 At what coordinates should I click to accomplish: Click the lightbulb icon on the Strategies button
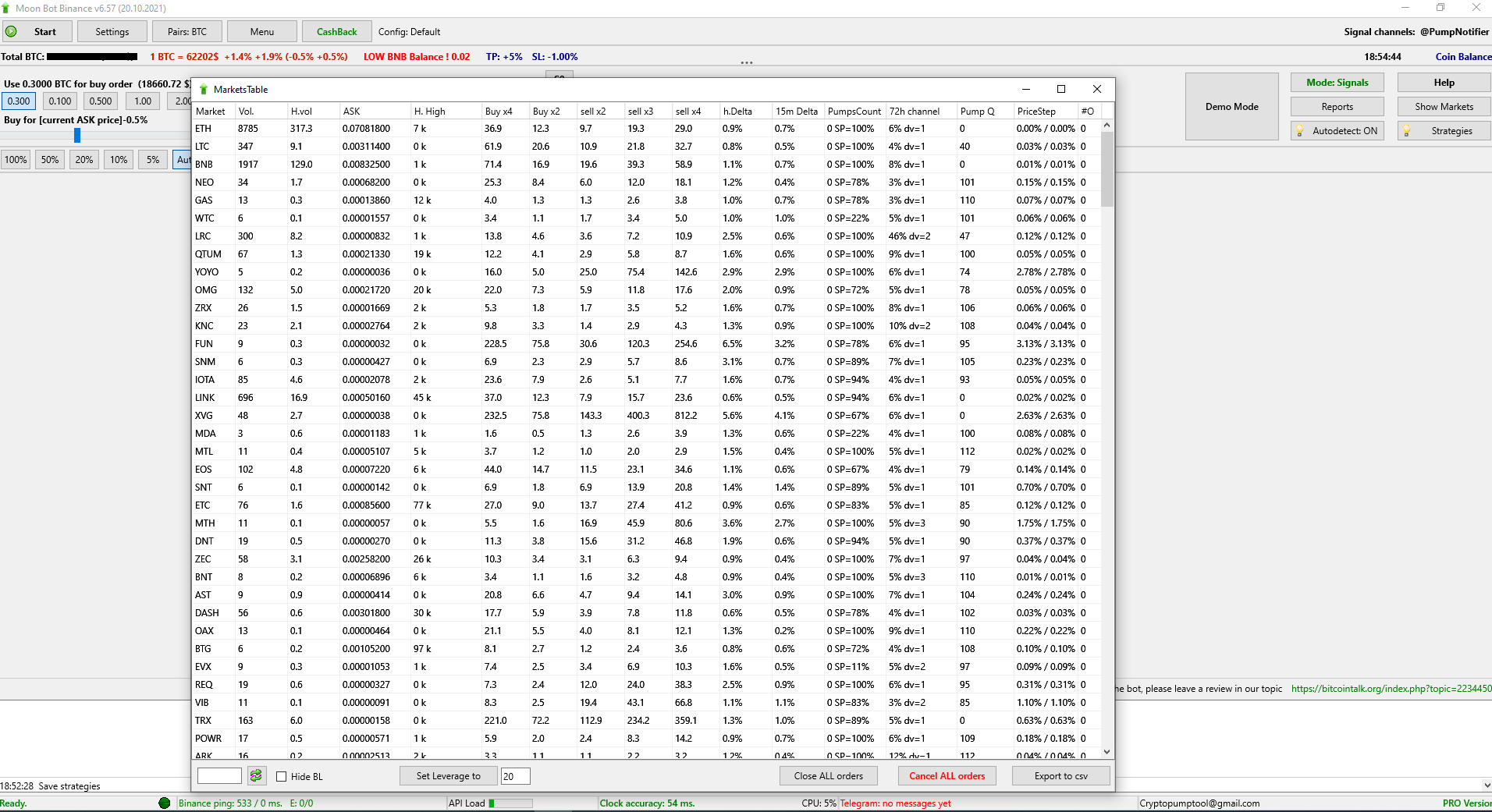[1406, 131]
